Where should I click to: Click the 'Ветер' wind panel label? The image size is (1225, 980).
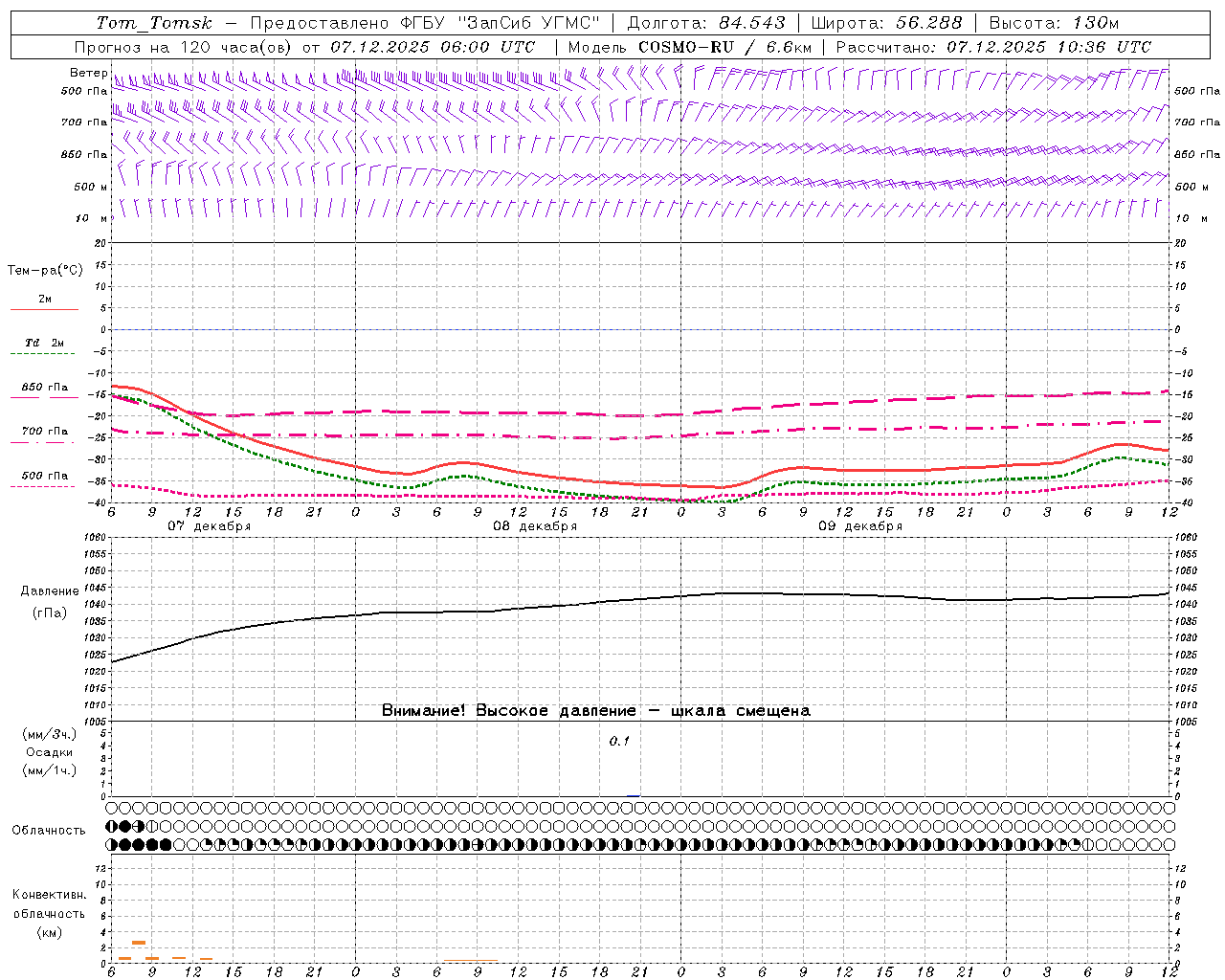click(x=88, y=73)
